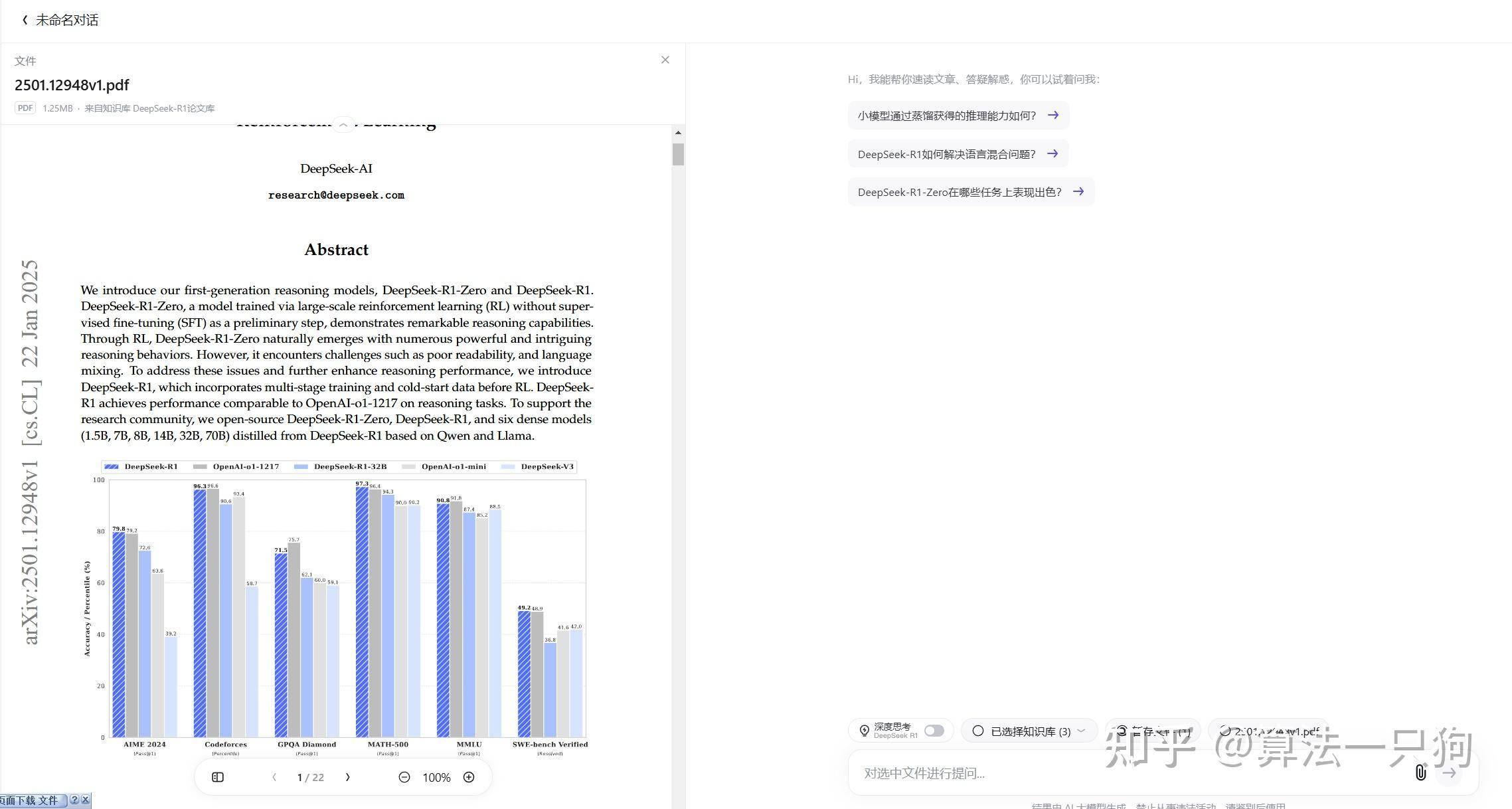This screenshot has height=809, width=1512.
Task: Select the radio circle in 已选择知识库 chip
Action: 977,731
